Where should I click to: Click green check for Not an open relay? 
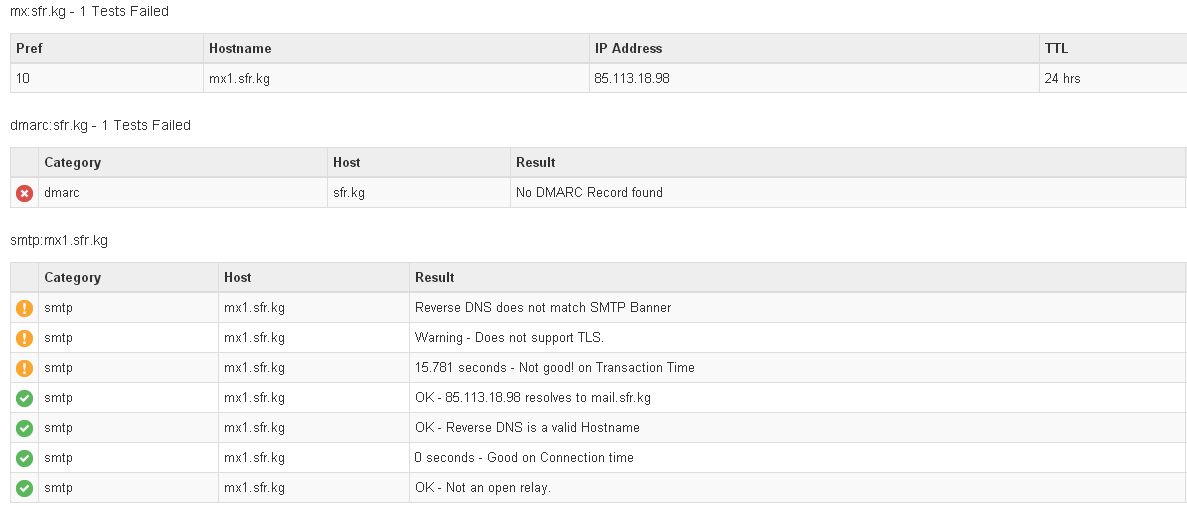[x=24, y=489]
